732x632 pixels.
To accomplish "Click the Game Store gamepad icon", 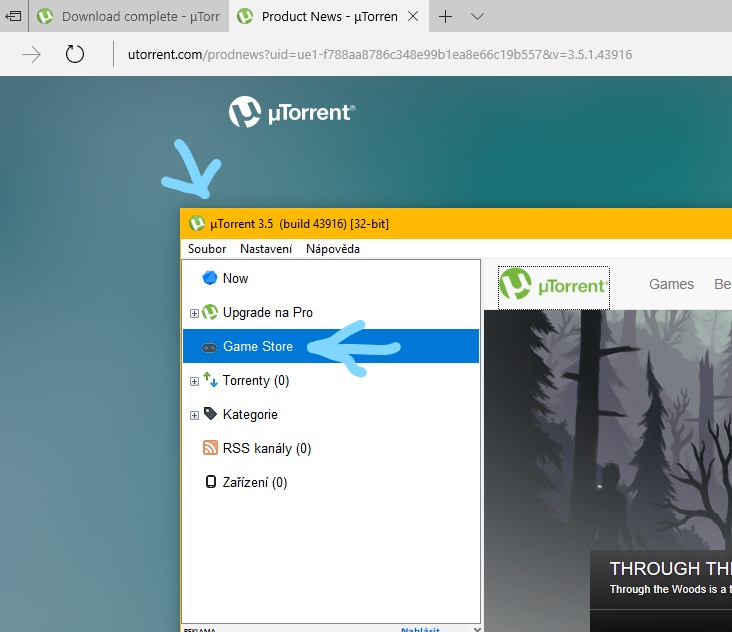I will point(210,347).
